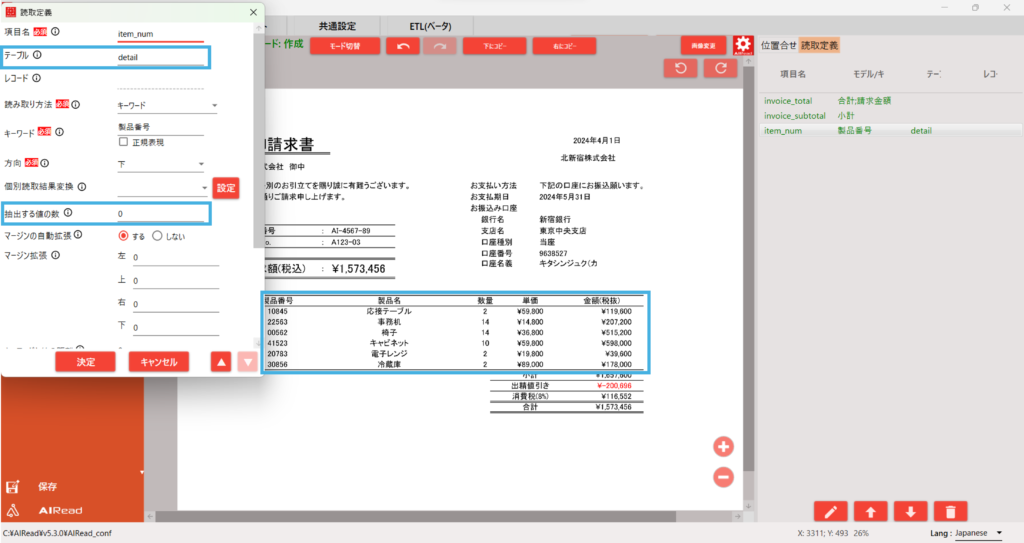Click the zoom in plus button
1024x543 pixels.
pos(723,446)
